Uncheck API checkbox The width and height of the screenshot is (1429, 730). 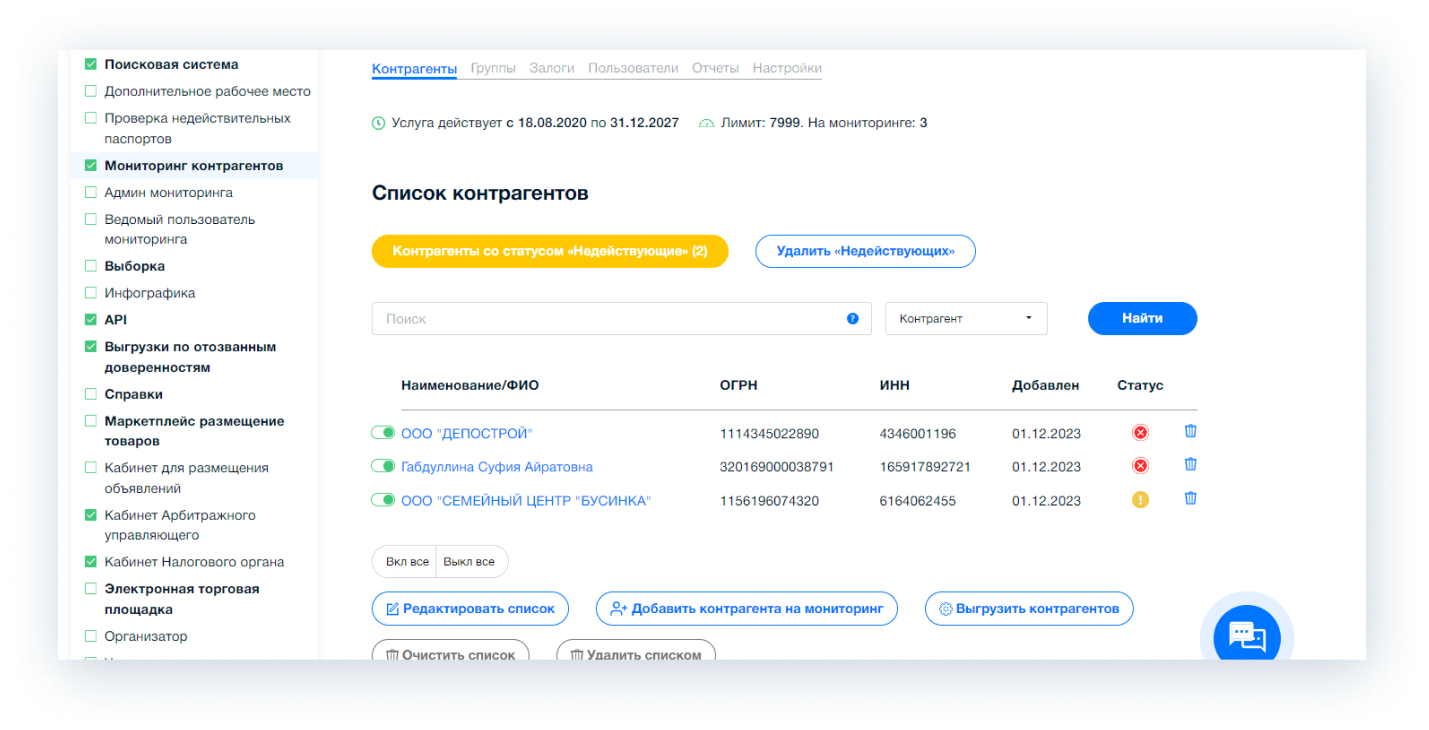click(x=91, y=320)
